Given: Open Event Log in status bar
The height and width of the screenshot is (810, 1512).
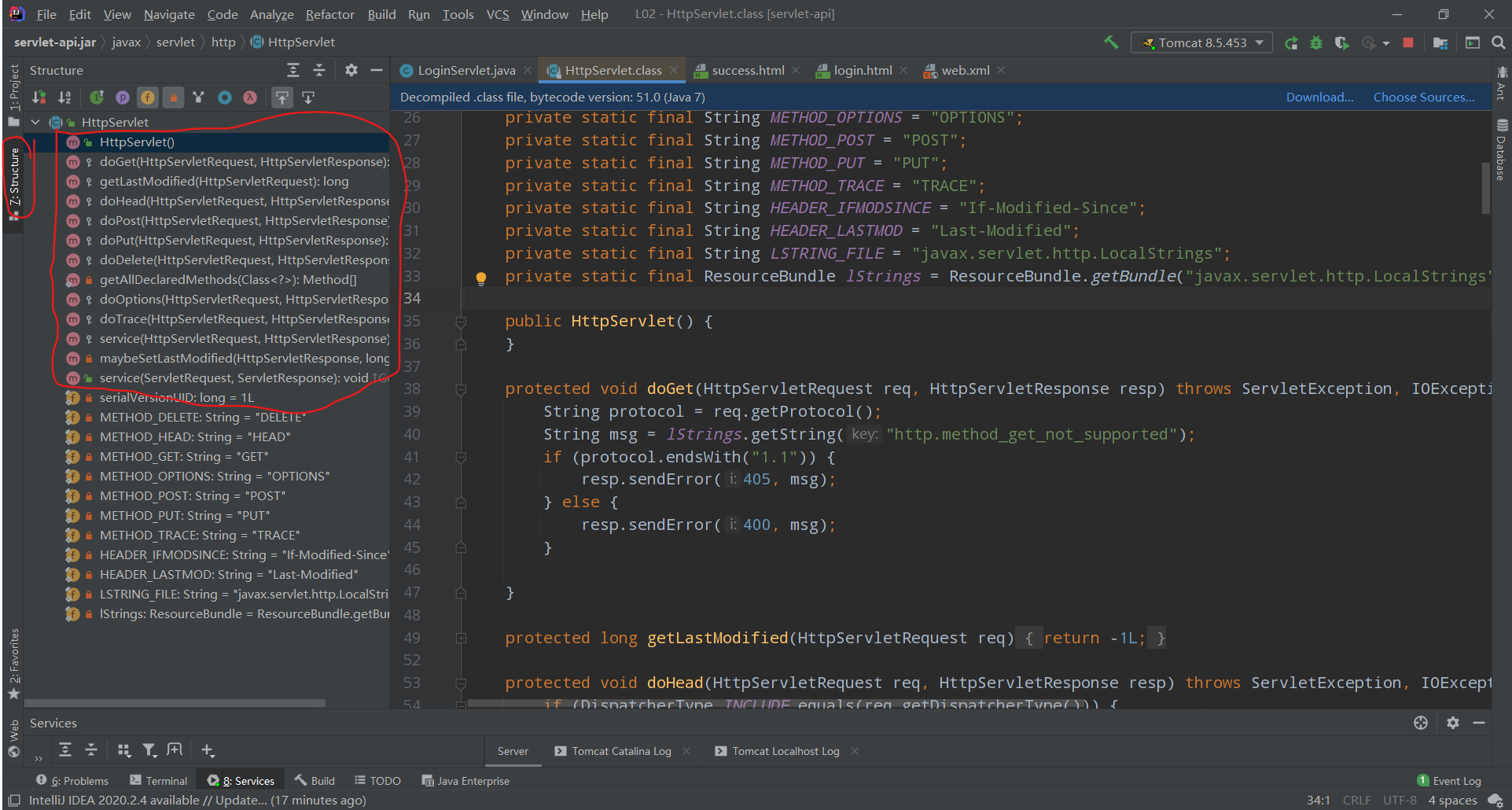Looking at the screenshot, I should 1449,781.
